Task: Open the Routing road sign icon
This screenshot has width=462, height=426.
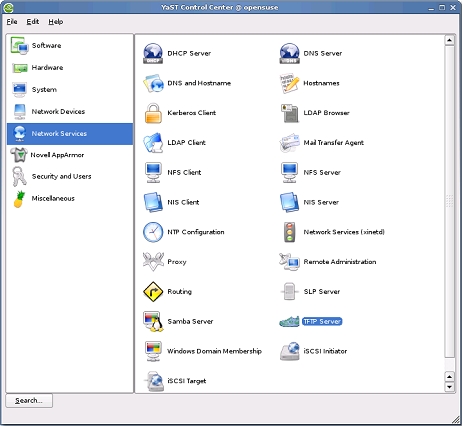Action: pyautogui.click(x=153, y=292)
